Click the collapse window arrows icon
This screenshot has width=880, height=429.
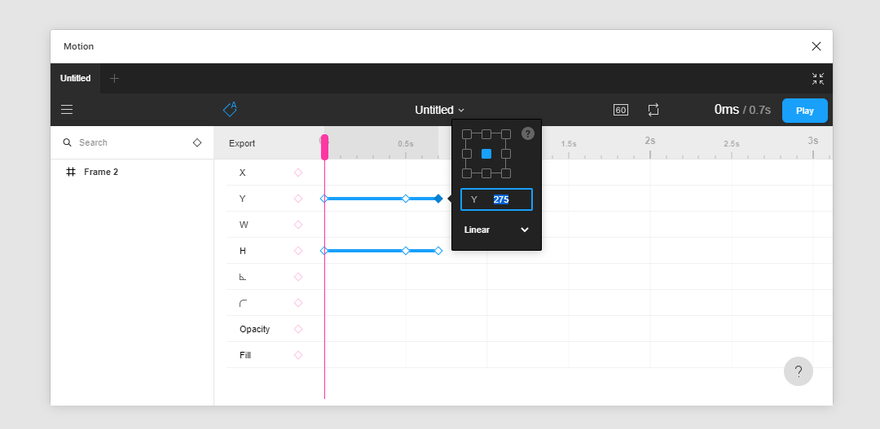tap(818, 79)
